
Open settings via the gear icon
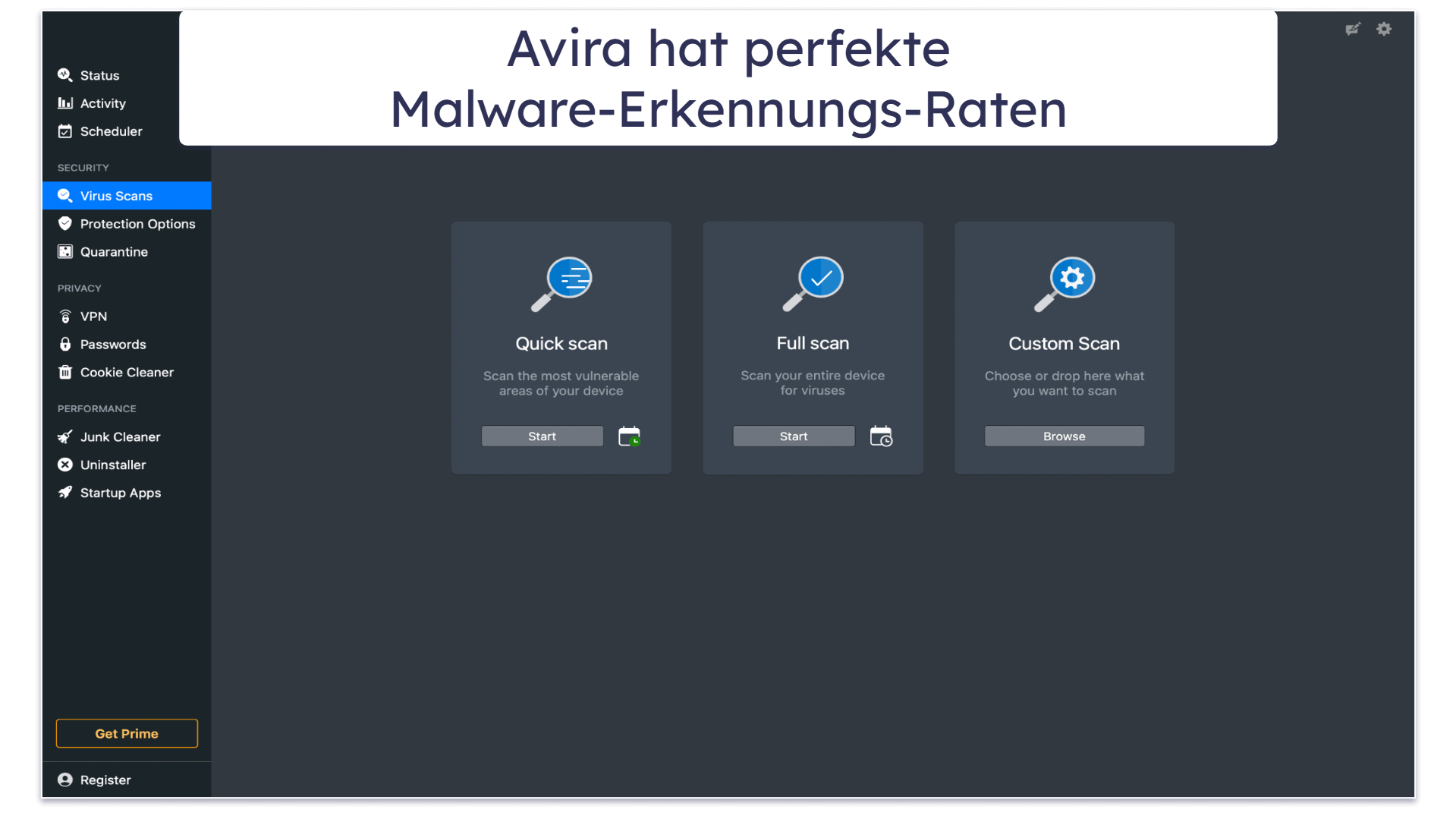pyautogui.click(x=1384, y=29)
